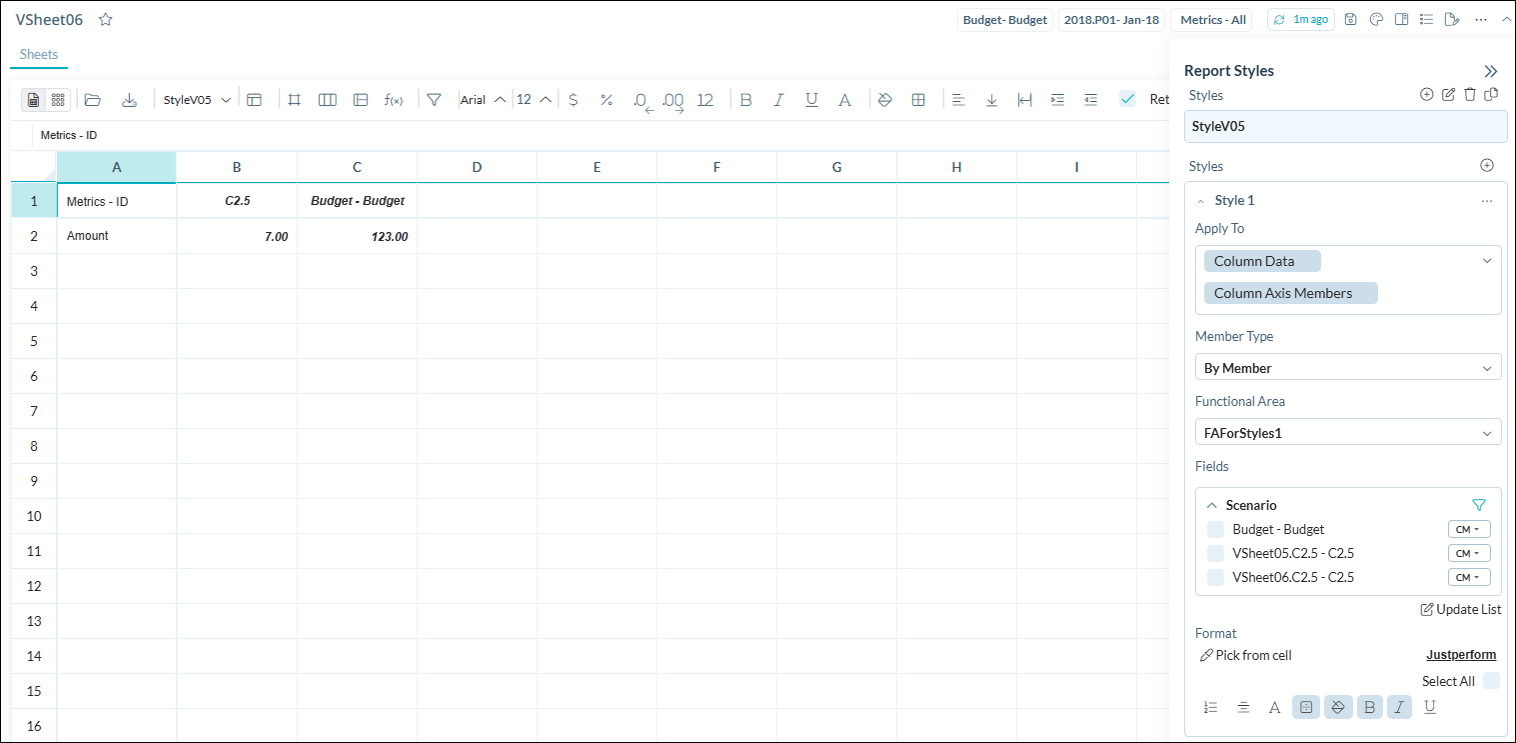
Task: Switch to the Sheets tab
Action: (39, 55)
